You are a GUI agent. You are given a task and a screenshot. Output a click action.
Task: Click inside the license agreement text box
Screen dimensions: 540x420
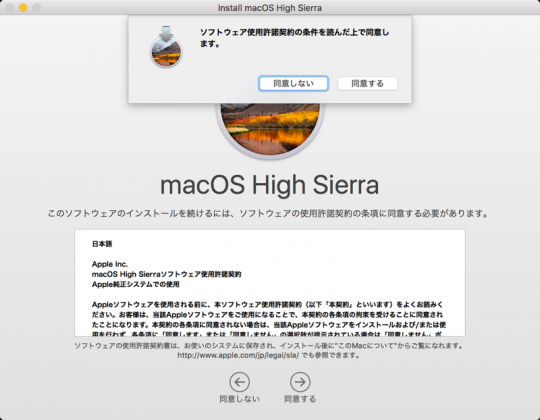pyautogui.click(x=270, y=283)
